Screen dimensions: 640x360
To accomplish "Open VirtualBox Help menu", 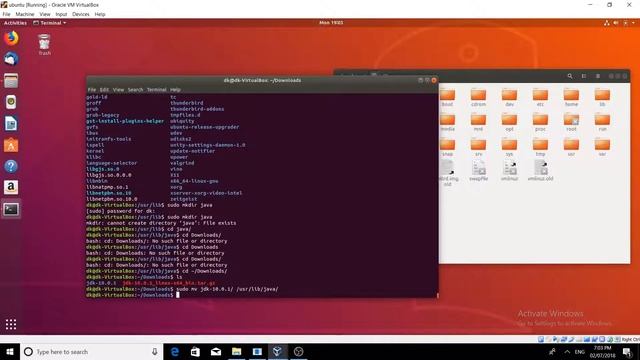I will [x=100, y=14].
